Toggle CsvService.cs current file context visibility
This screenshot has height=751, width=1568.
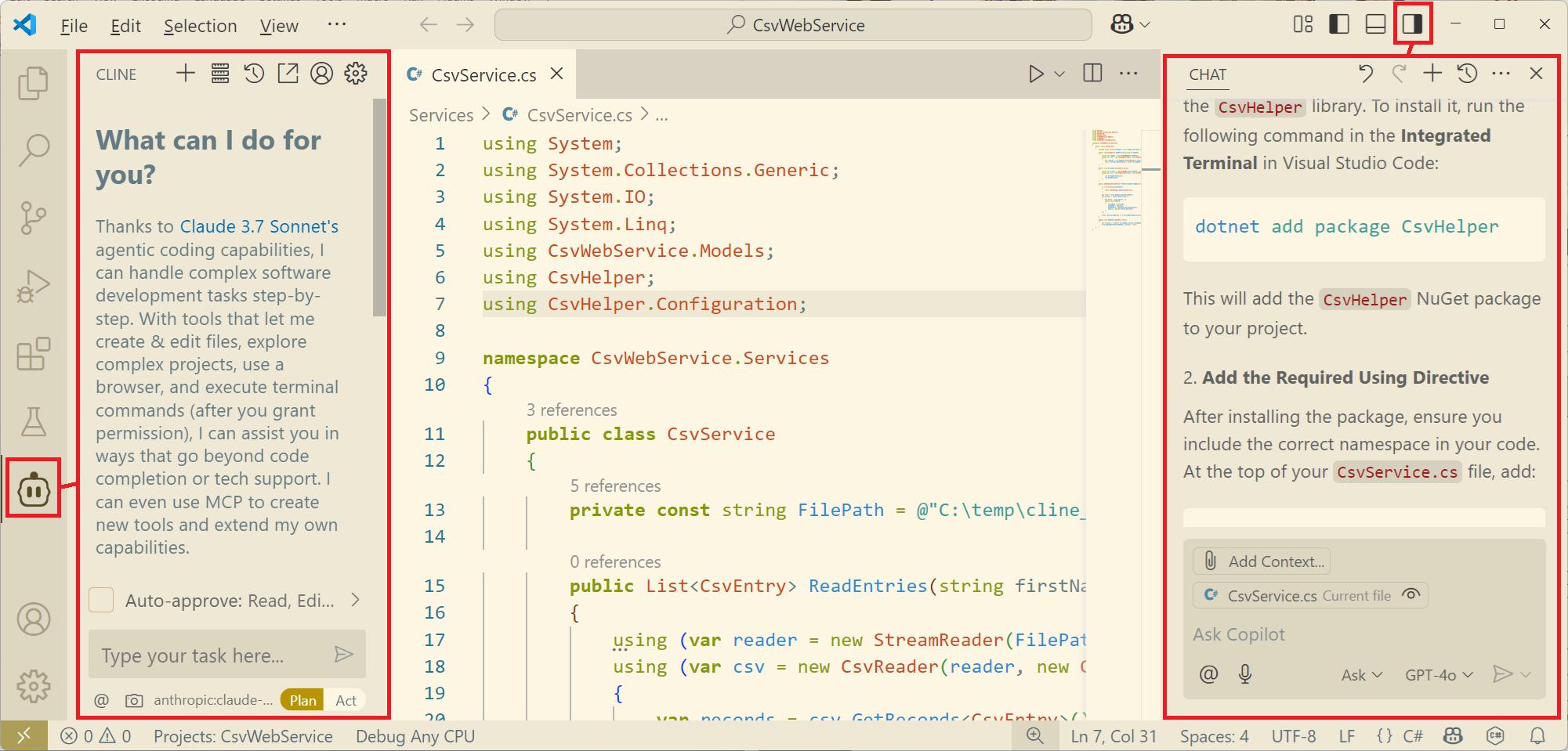click(1410, 595)
